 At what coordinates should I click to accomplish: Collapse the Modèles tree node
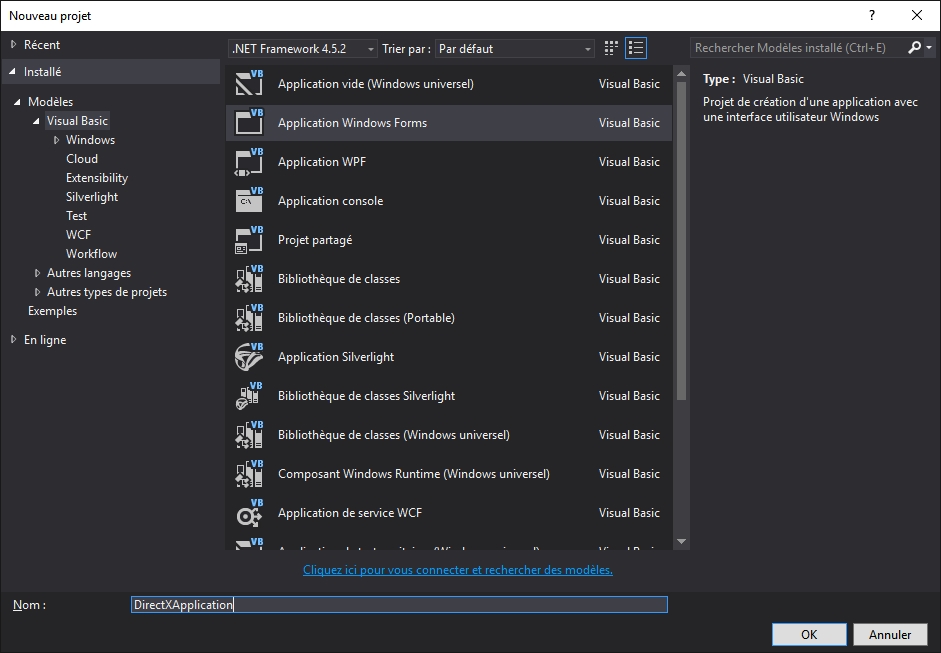click(x=17, y=101)
